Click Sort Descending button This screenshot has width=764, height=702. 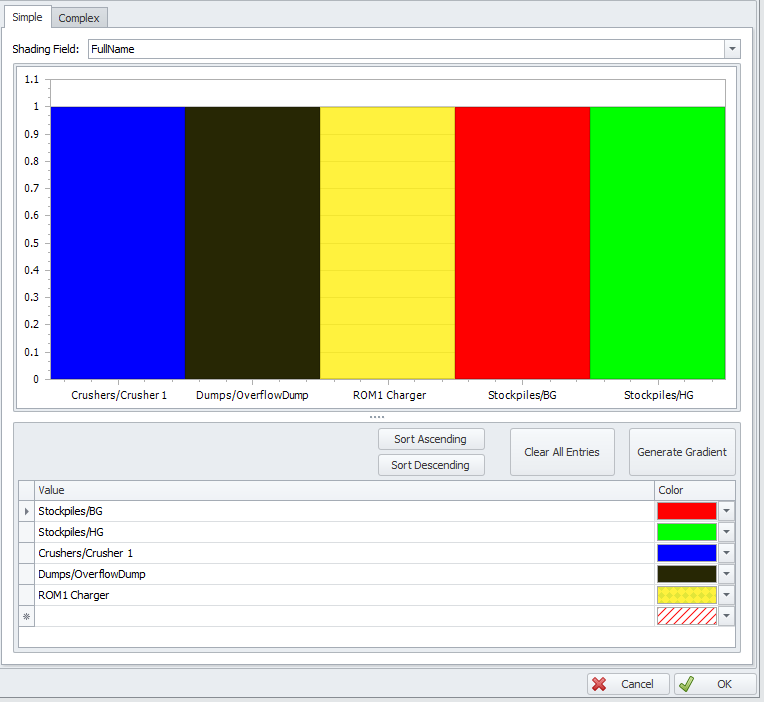[x=431, y=465]
